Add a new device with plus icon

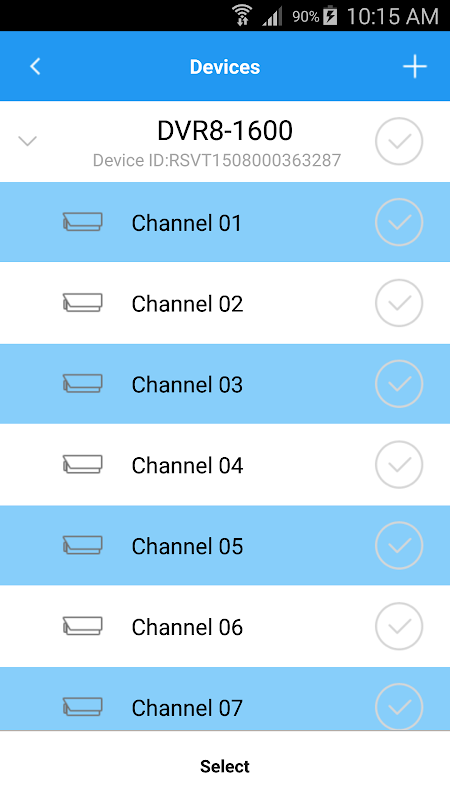pyautogui.click(x=414, y=67)
